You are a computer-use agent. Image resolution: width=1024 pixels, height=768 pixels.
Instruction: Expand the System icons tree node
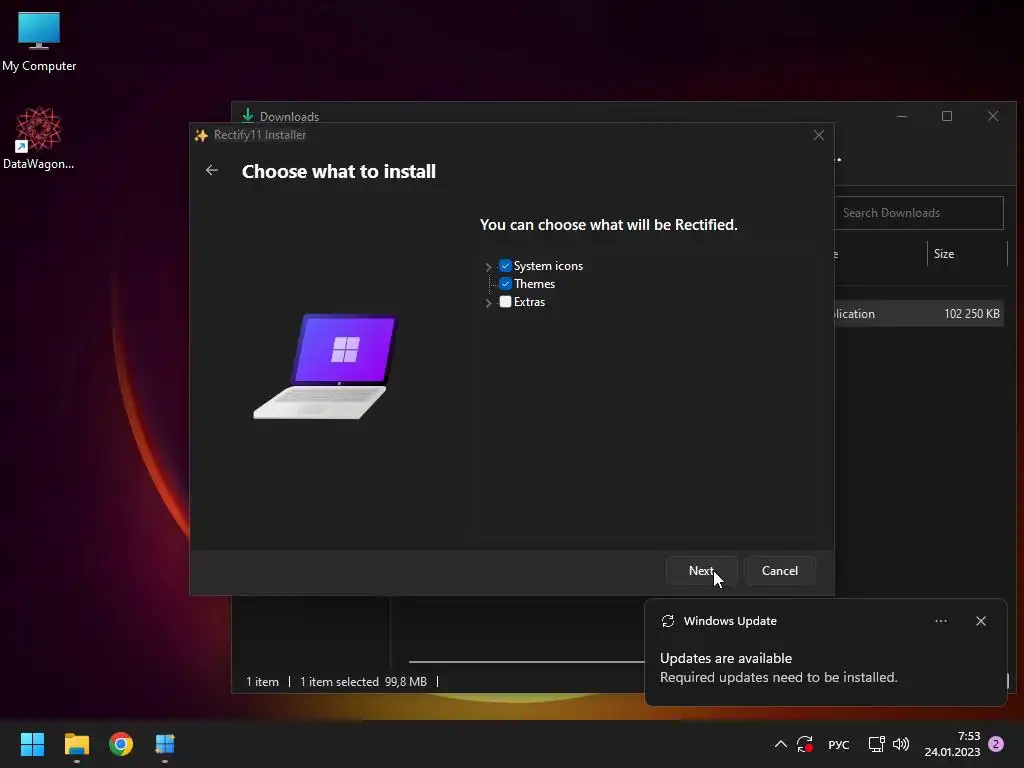coord(488,266)
